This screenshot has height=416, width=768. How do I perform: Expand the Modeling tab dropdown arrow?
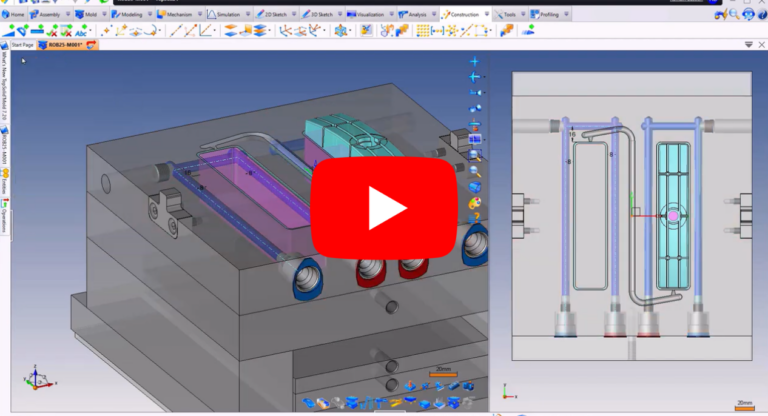[x=150, y=15]
